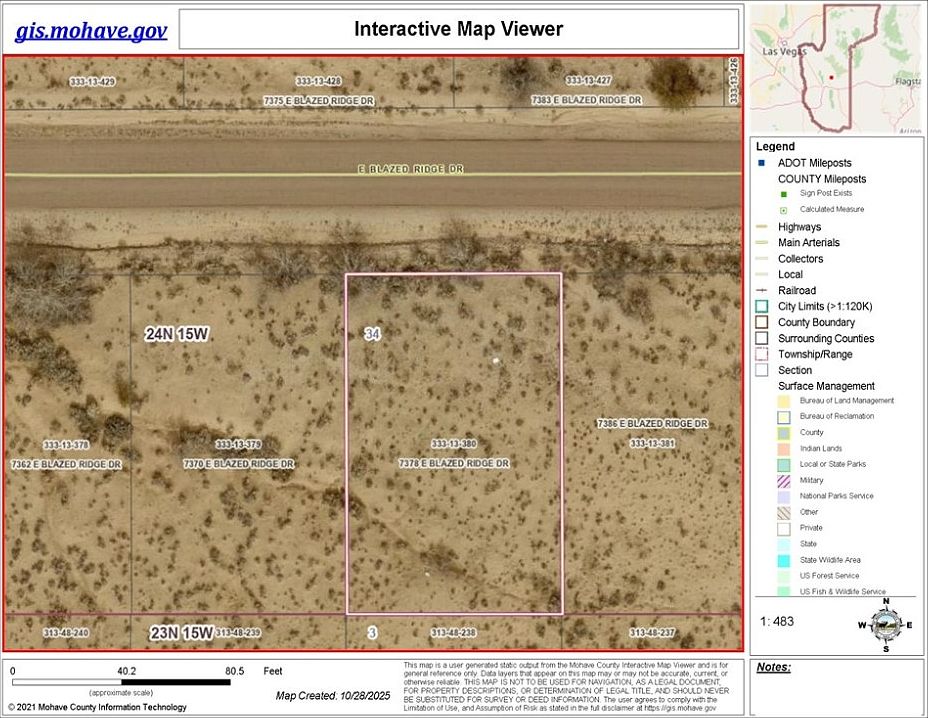Click the E Blazed Ridge Dr road label

point(411,170)
